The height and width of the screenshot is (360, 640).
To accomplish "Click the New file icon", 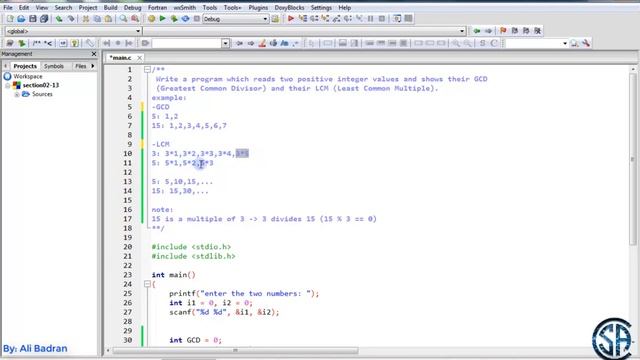I will [x=10, y=19].
